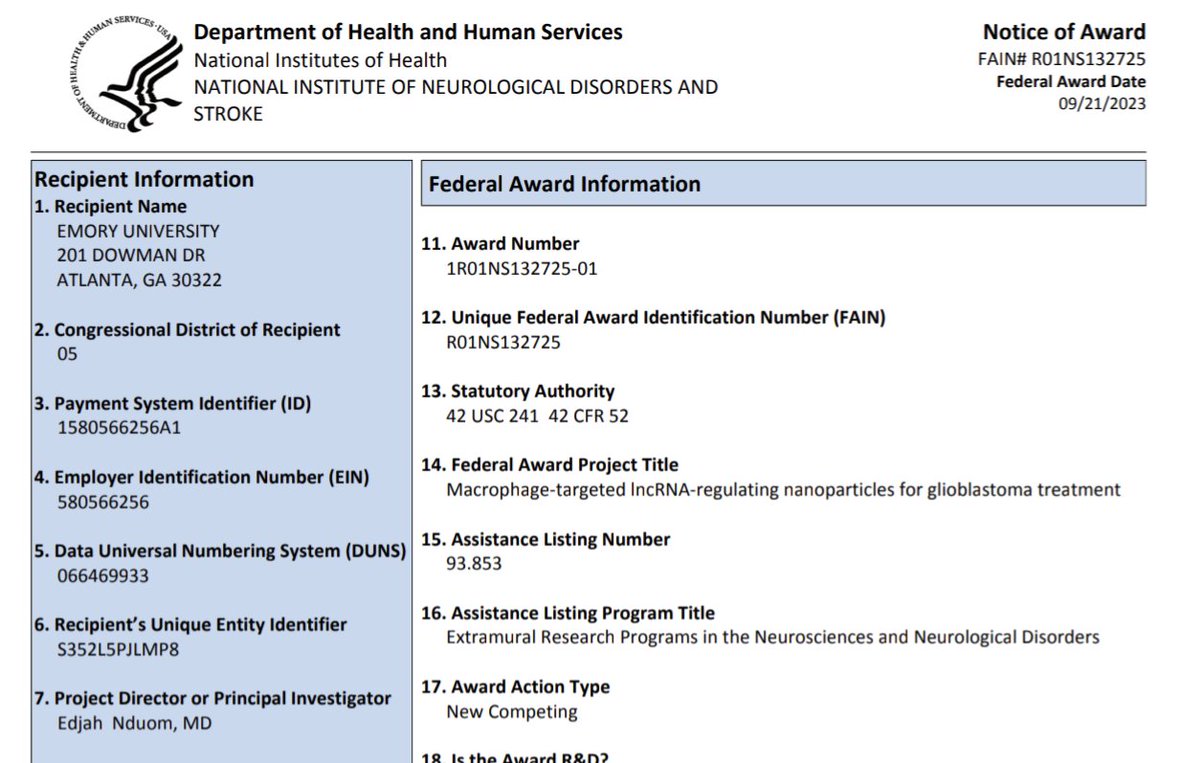Click the '13. Statutory Authority' label
This screenshot has width=1200, height=763.
coord(518,392)
